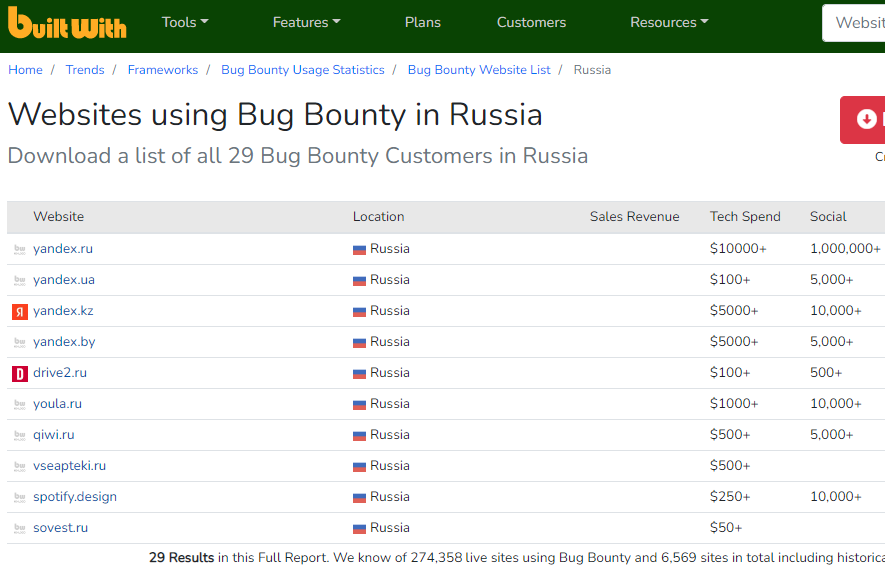Select the Frameworks breadcrumb link
Image resolution: width=885 pixels, height=582 pixels.
coord(163,70)
